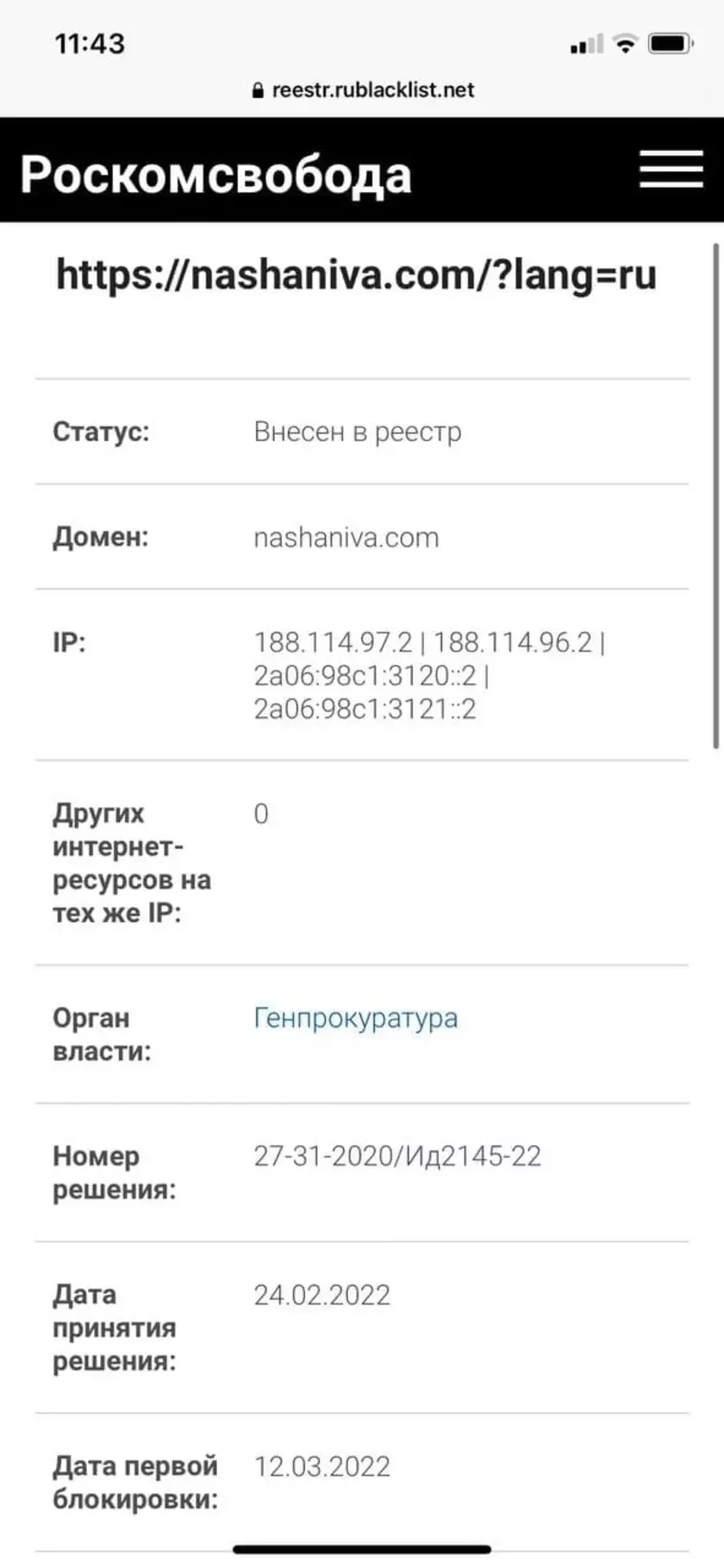Tap the 188.114.97.2 IP address
724x1568 pixels.
coord(333,642)
